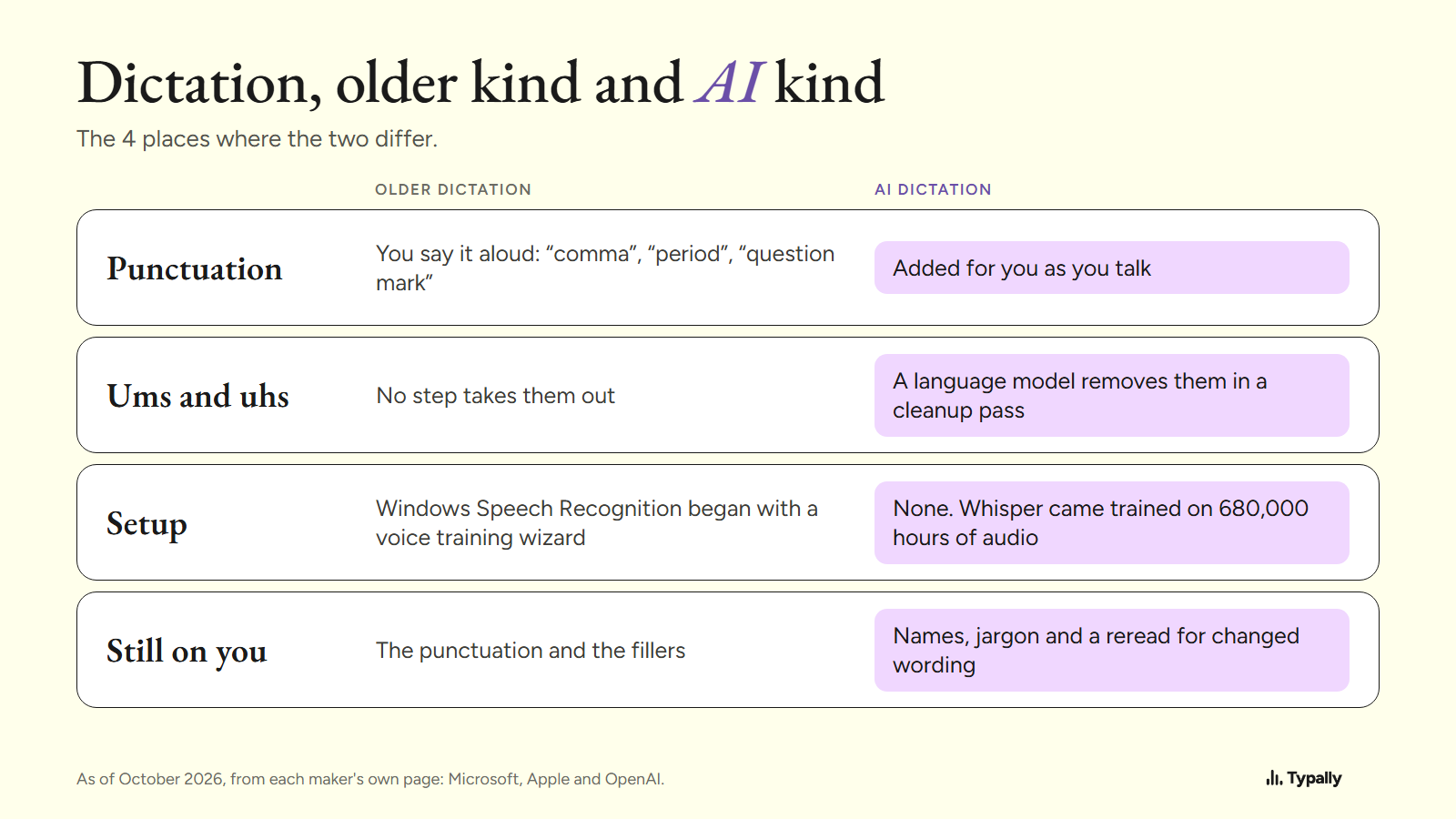Select the 'Ums and uhs' row label

point(197,396)
